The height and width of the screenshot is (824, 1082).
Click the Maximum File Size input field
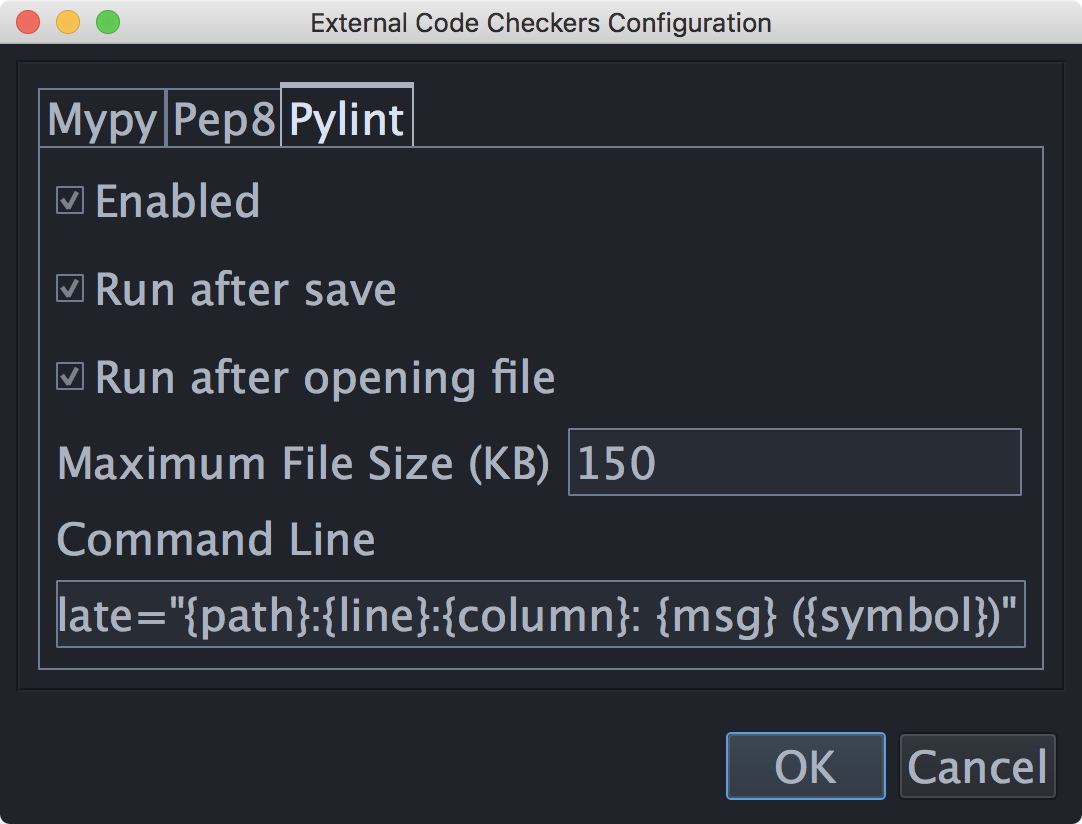794,462
